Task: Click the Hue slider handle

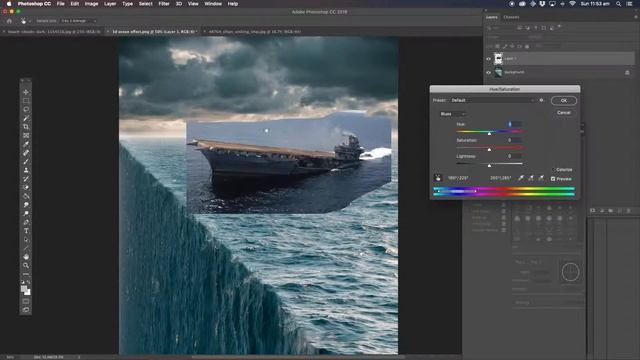Action: pyautogui.click(x=489, y=133)
